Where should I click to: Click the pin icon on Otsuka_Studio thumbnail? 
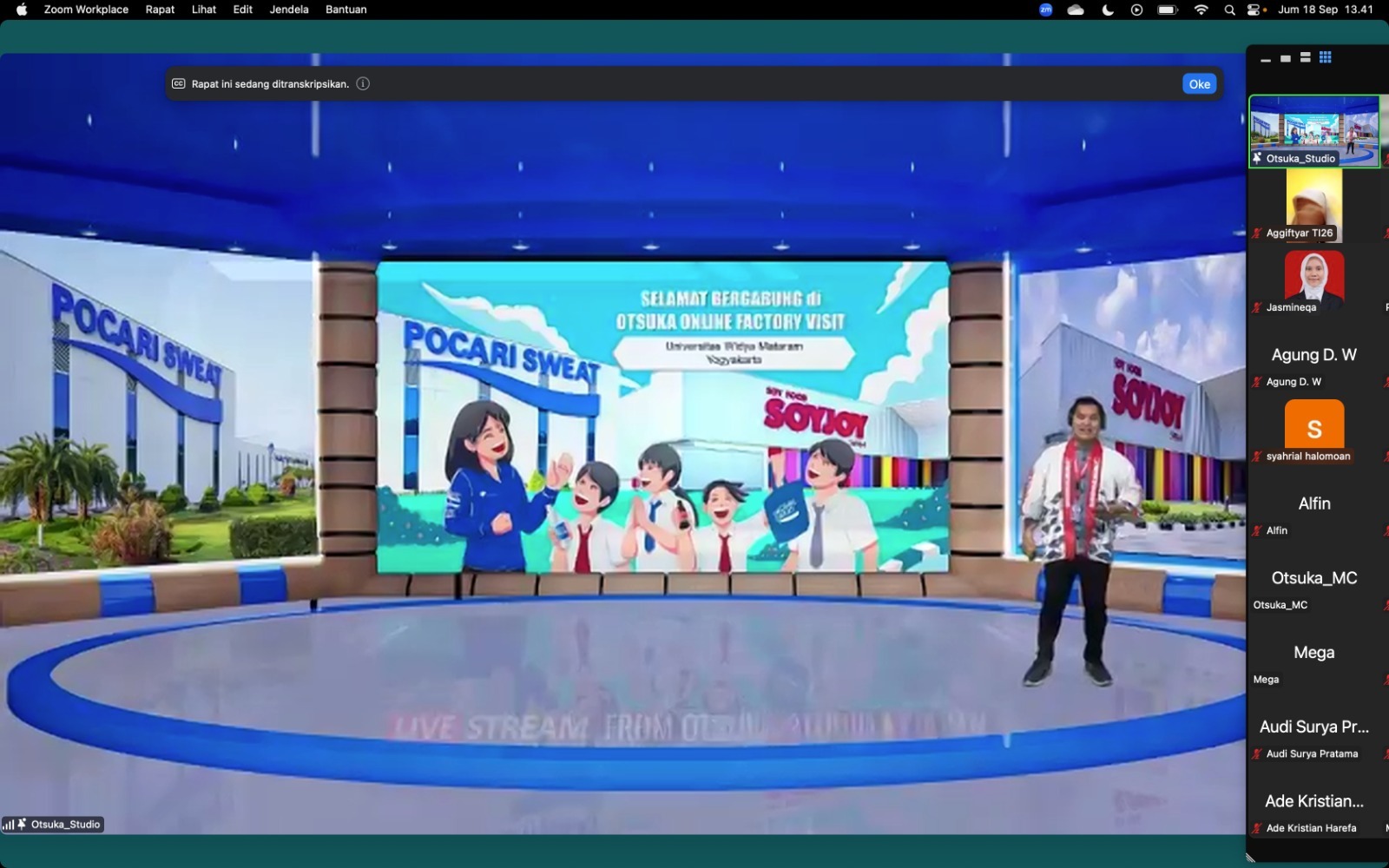(x=1257, y=158)
